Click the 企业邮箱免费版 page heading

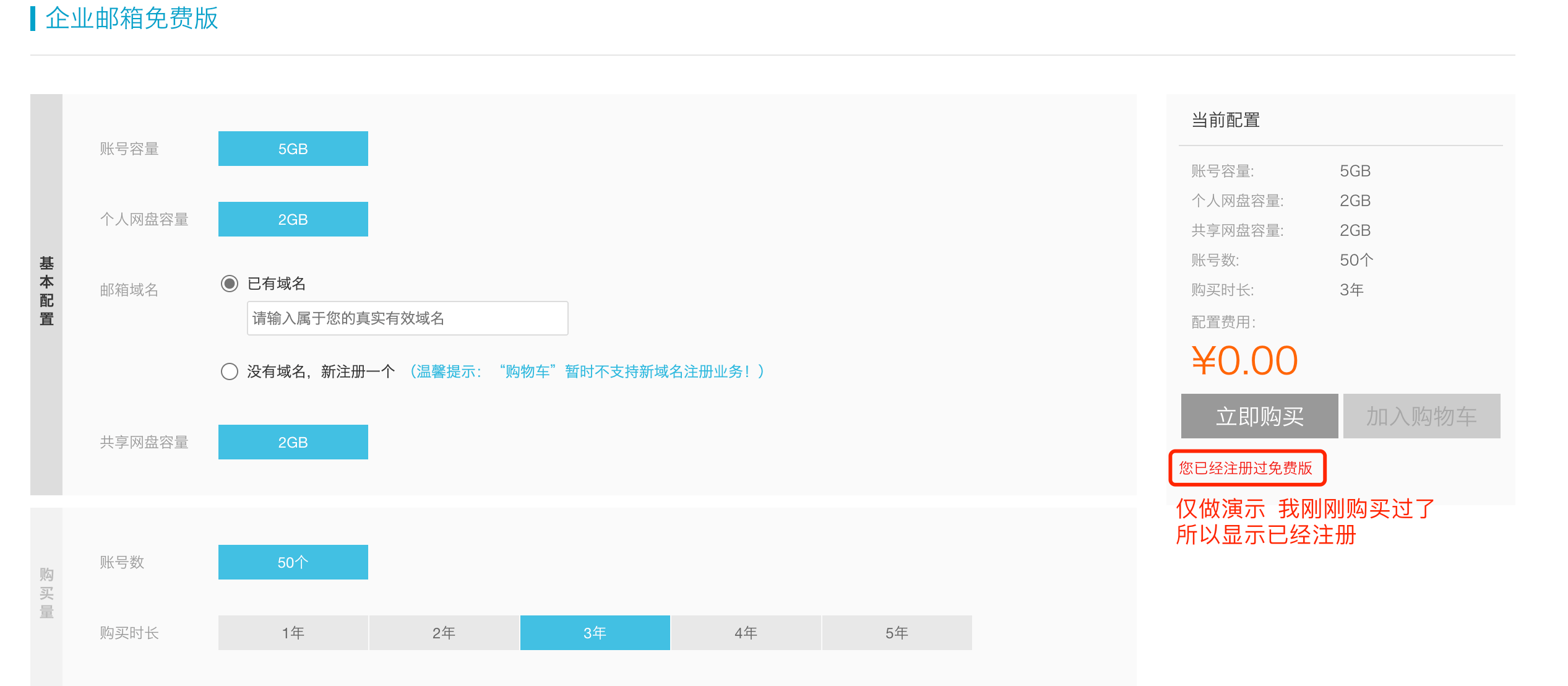click(x=131, y=19)
